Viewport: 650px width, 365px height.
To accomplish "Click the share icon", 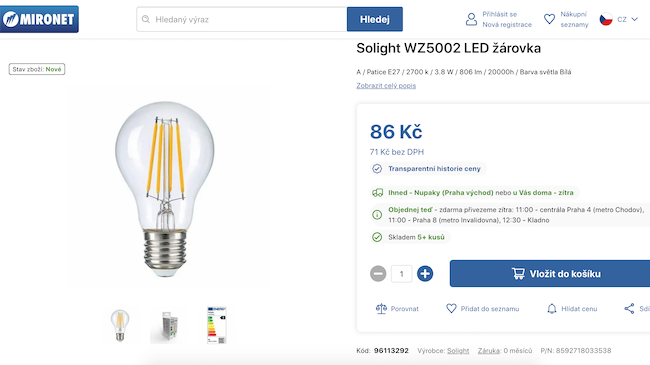I will pyautogui.click(x=629, y=309).
